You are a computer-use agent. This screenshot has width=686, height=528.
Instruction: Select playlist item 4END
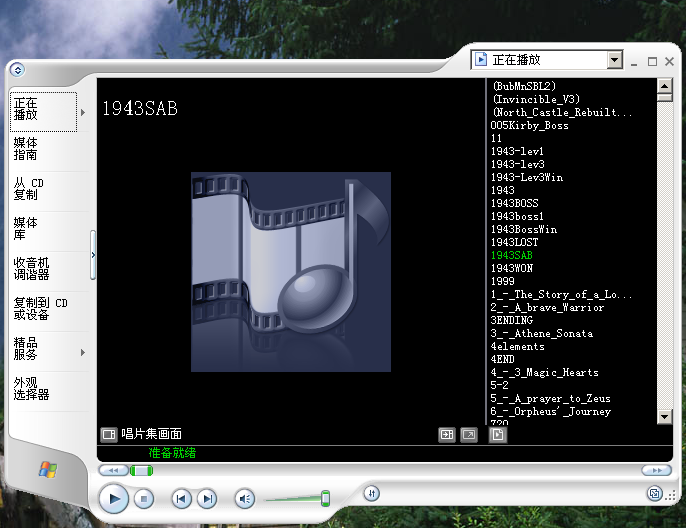502,359
